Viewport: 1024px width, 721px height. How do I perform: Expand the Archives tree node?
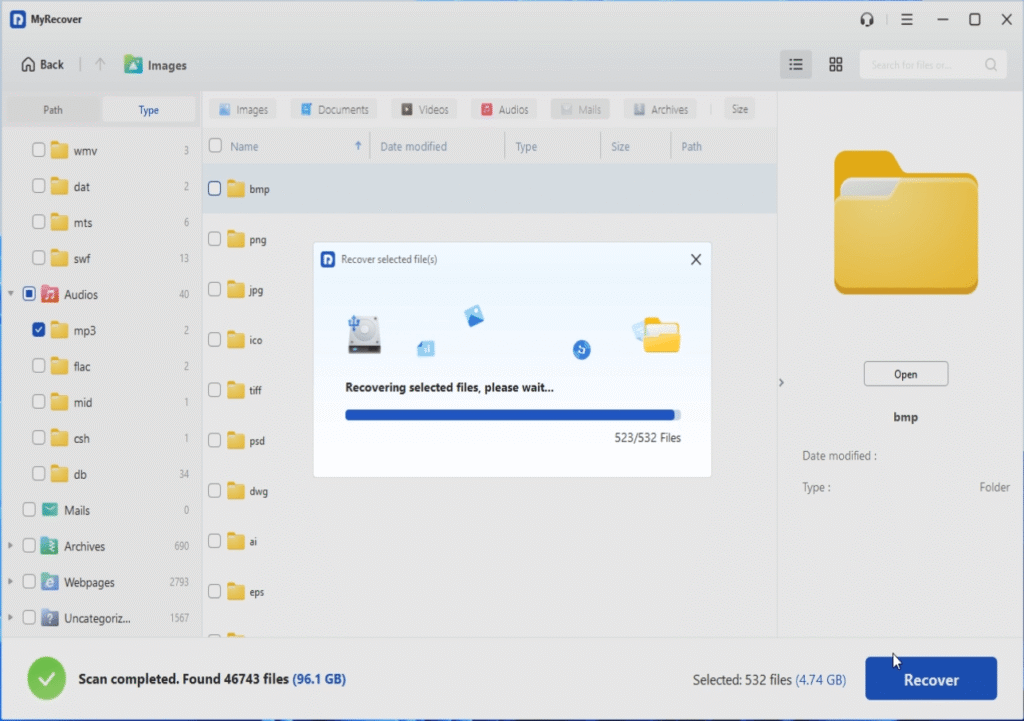pyautogui.click(x=10, y=545)
